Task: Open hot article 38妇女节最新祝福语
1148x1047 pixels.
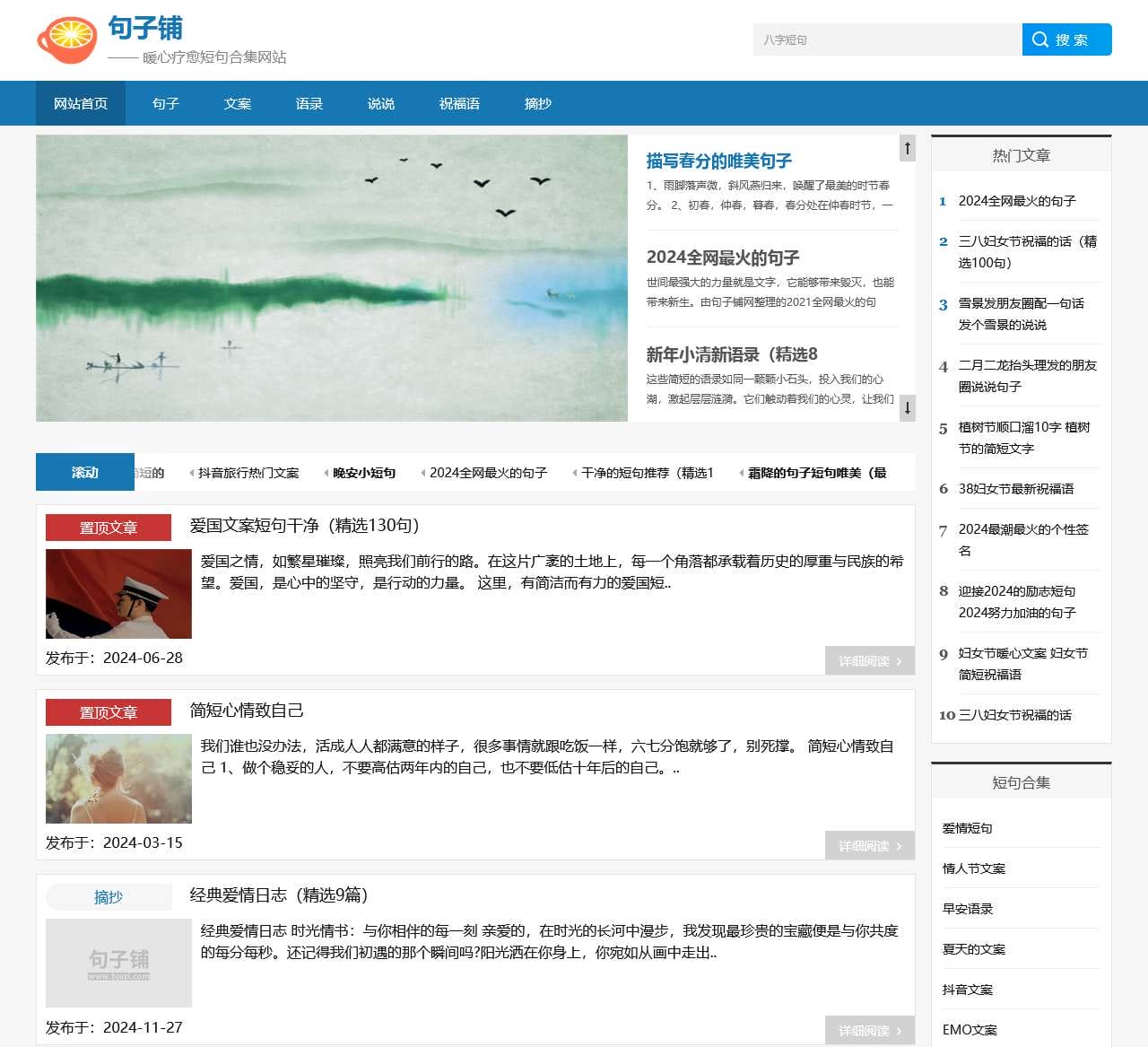Action: point(1016,489)
